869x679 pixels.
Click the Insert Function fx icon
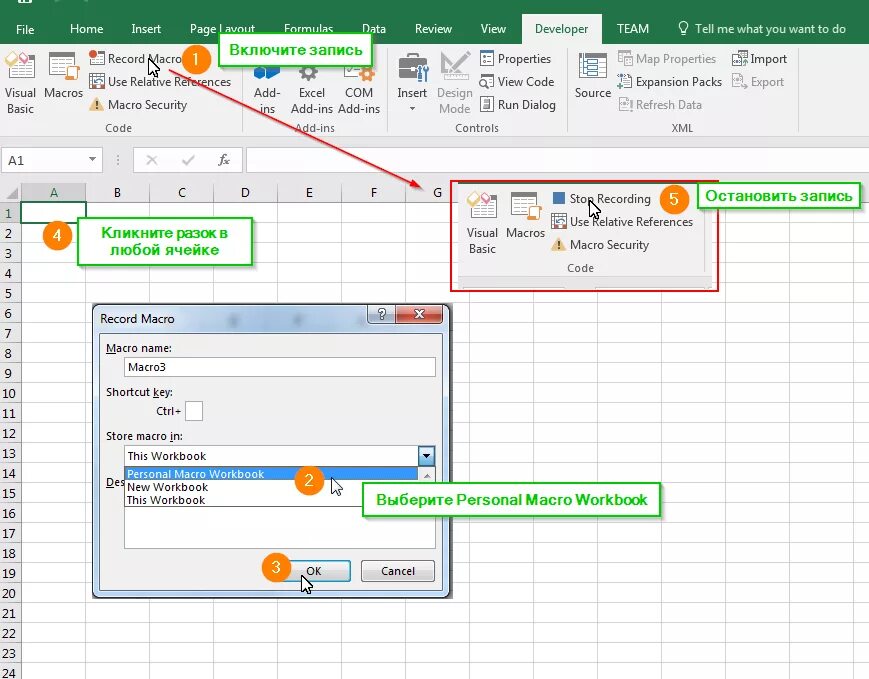point(223,160)
